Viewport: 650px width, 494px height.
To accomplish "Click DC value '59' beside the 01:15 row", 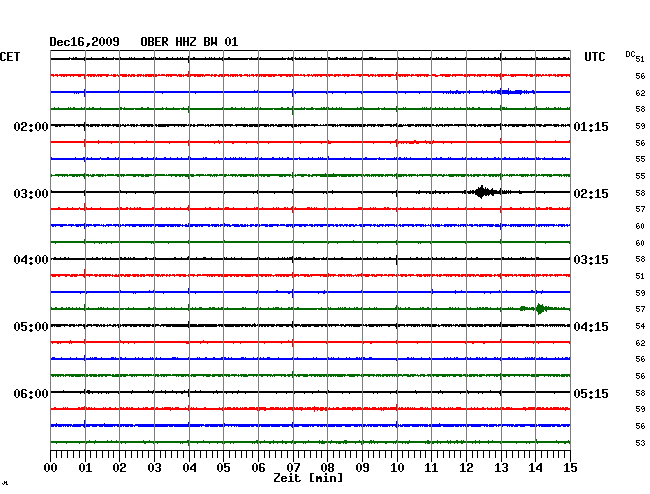I will [640, 126].
